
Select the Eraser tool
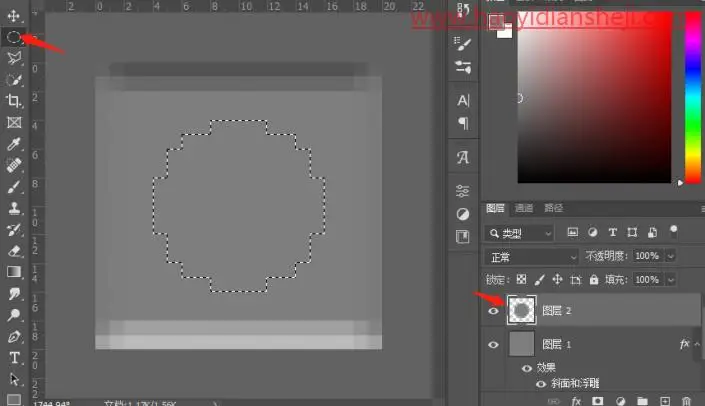(14, 250)
